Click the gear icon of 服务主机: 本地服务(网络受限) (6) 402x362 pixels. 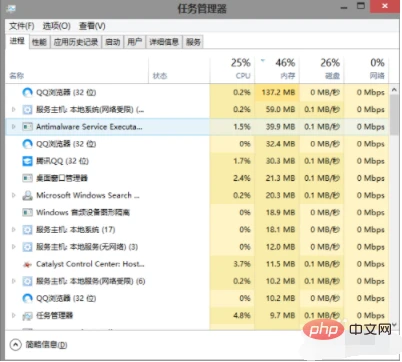[27, 281]
